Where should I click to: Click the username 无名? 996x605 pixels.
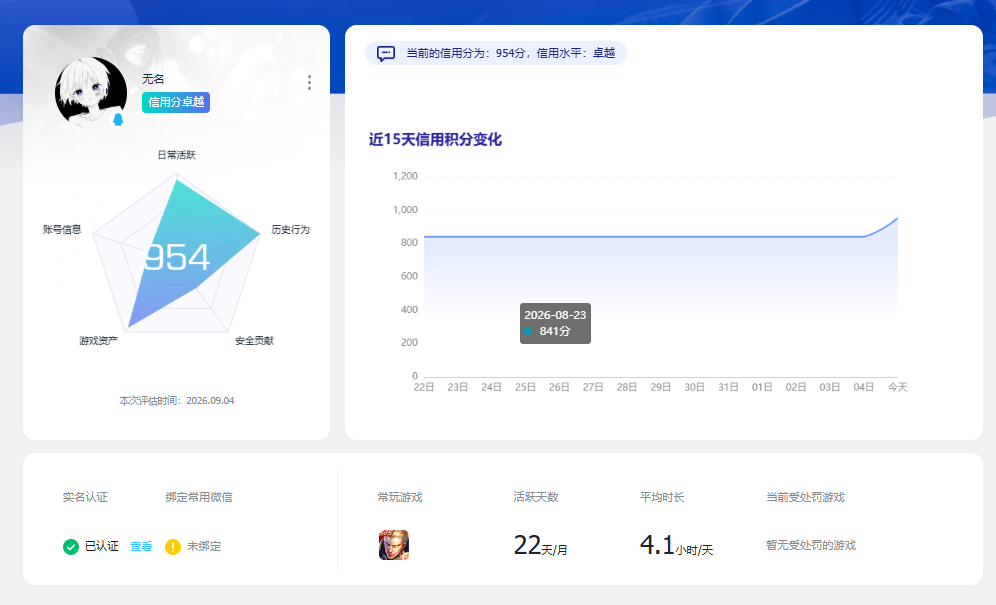153,79
